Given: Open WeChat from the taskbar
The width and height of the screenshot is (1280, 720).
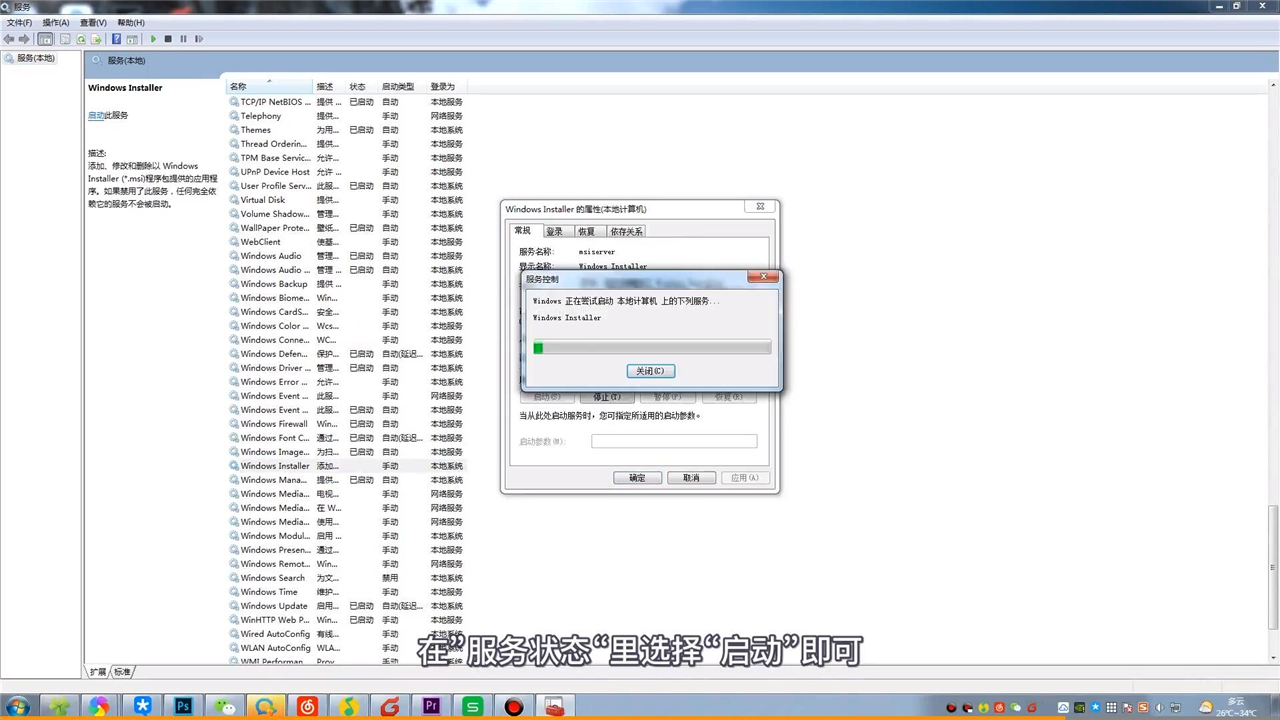Looking at the screenshot, I should pyautogui.click(x=224, y=707).
